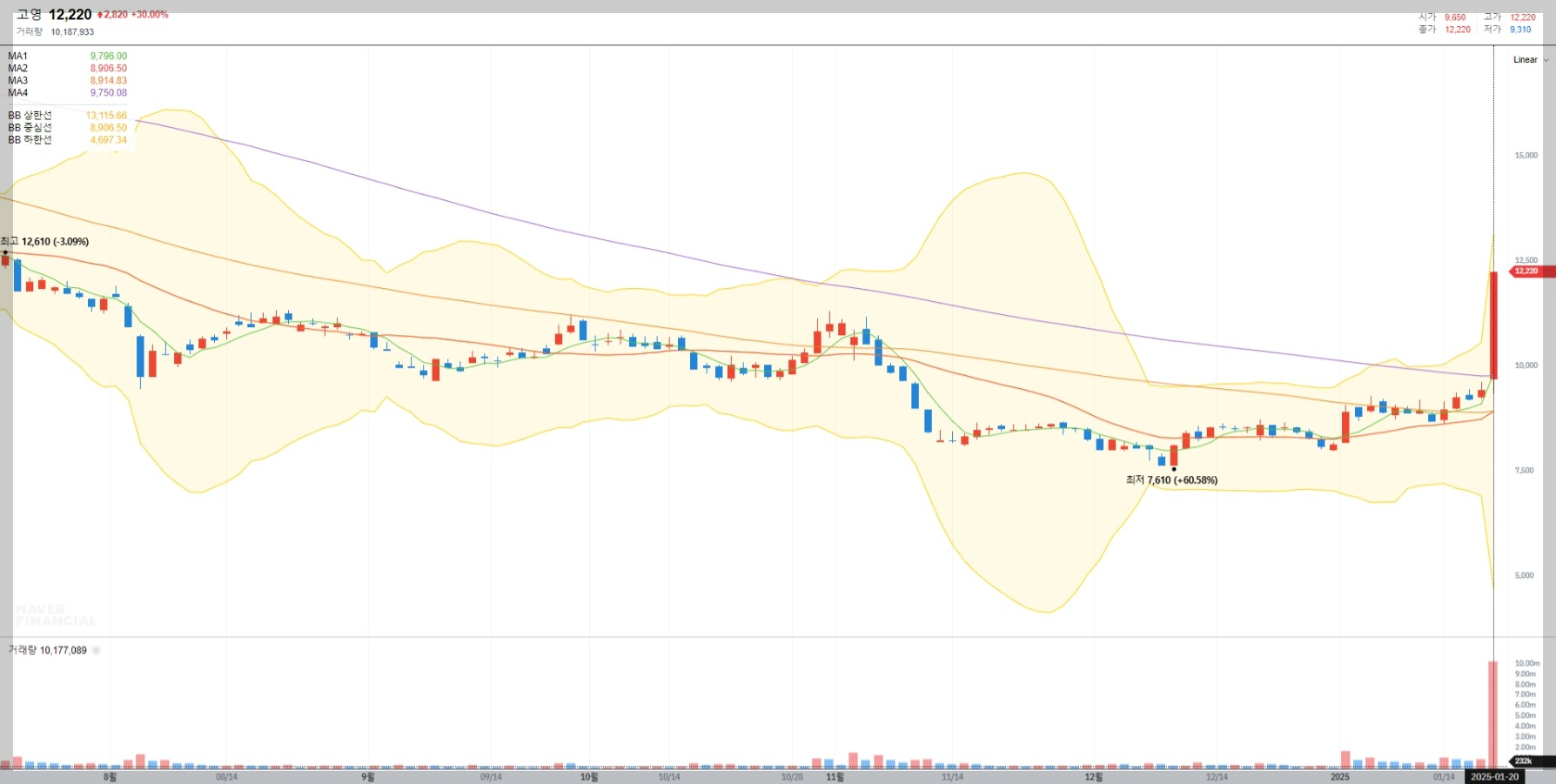Click the 09/14 date label on time axis
This screenshot has height=784, width=1556.
491,777
